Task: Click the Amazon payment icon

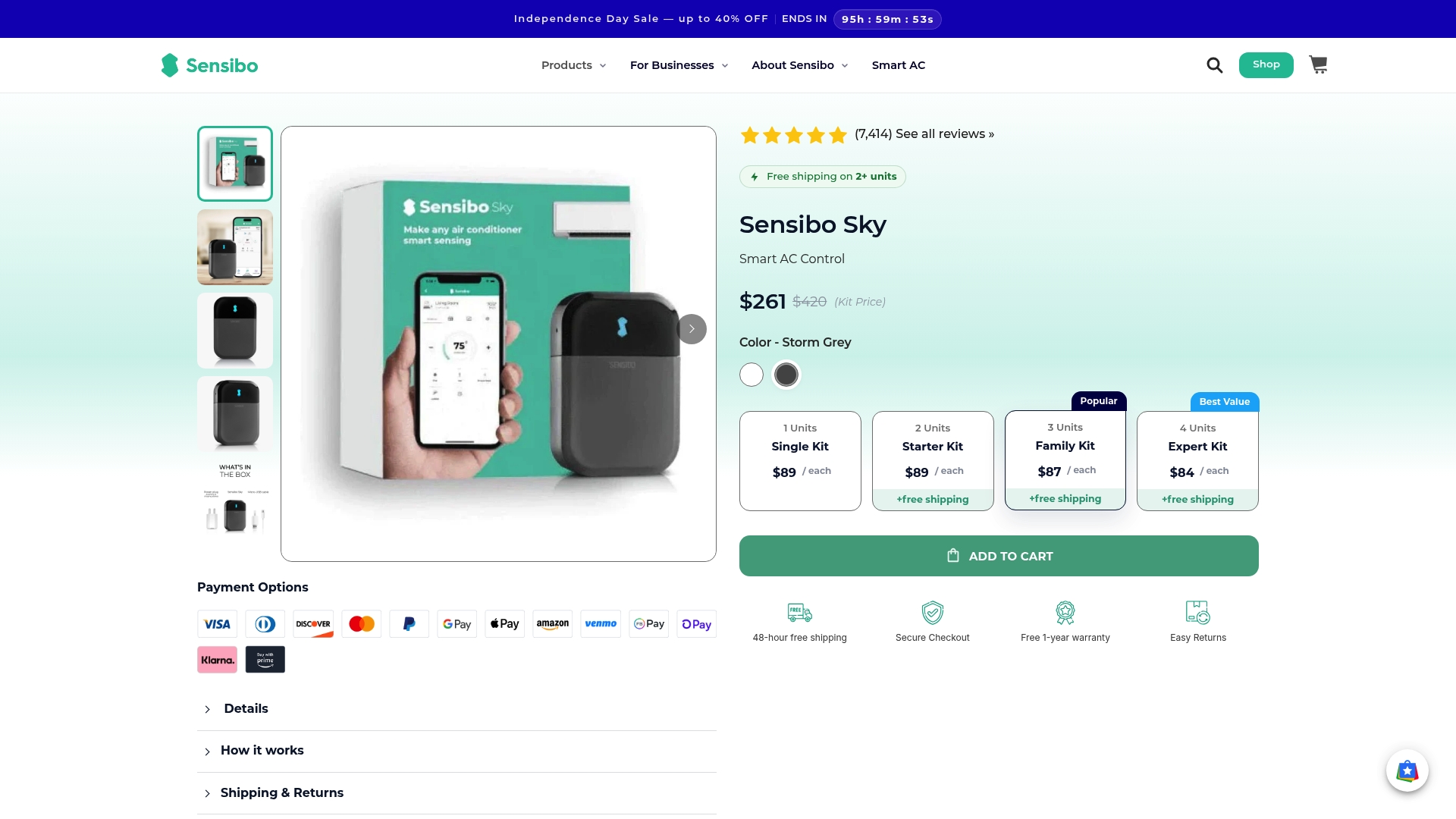Action: tap(553, 624)
